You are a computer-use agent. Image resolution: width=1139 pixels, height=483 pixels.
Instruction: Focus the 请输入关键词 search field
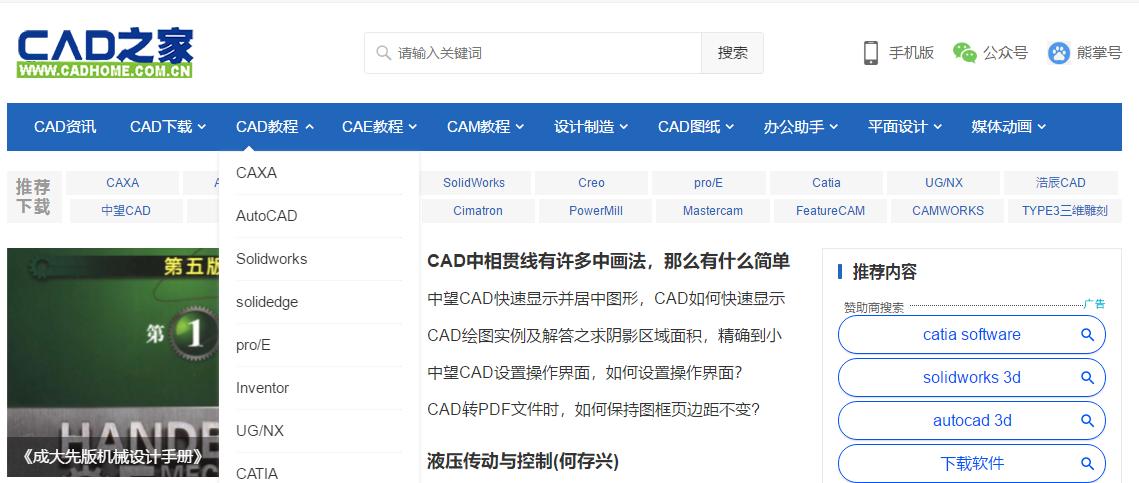tap(533, 53)
